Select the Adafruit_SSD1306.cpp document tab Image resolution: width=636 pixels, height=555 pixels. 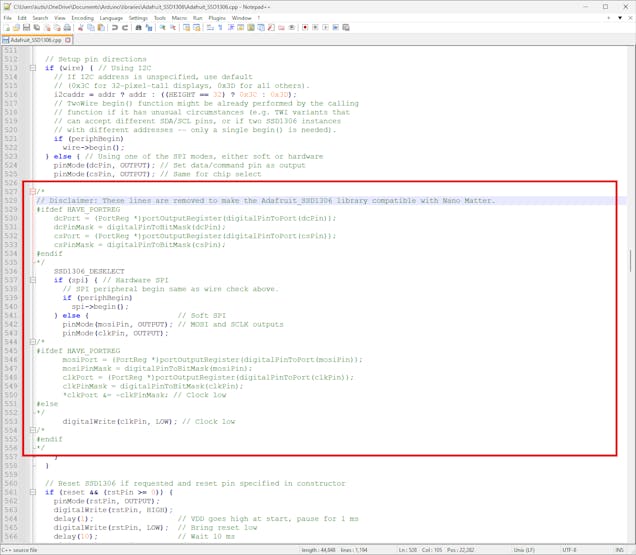32,40
